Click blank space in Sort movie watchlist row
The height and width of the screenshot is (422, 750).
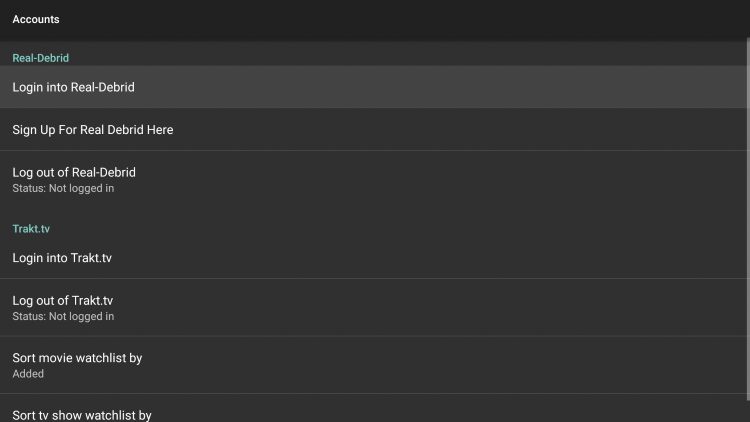point(445,365)
